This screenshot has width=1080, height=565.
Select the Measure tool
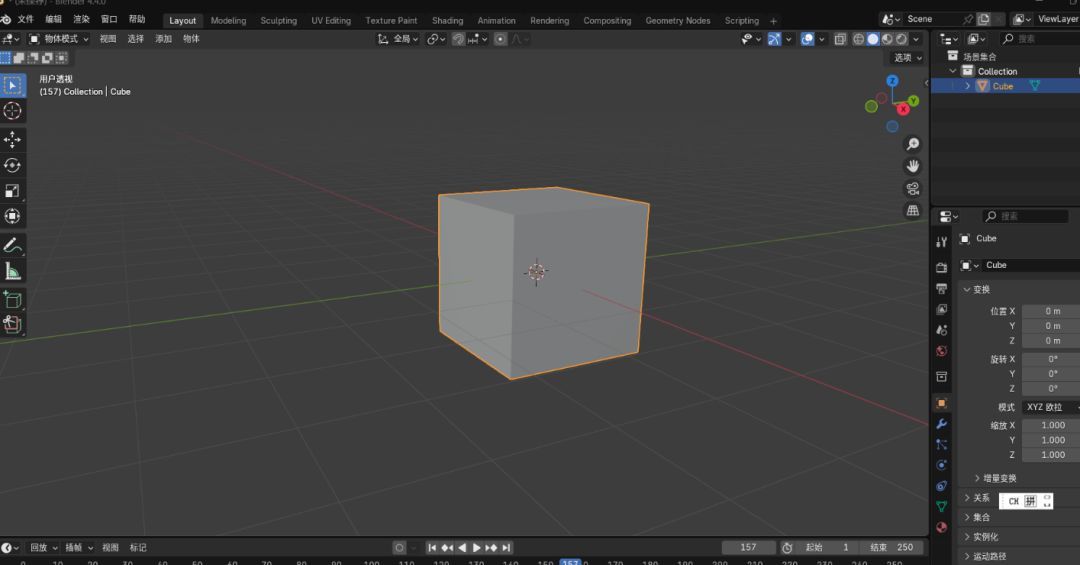coord(13,271)
